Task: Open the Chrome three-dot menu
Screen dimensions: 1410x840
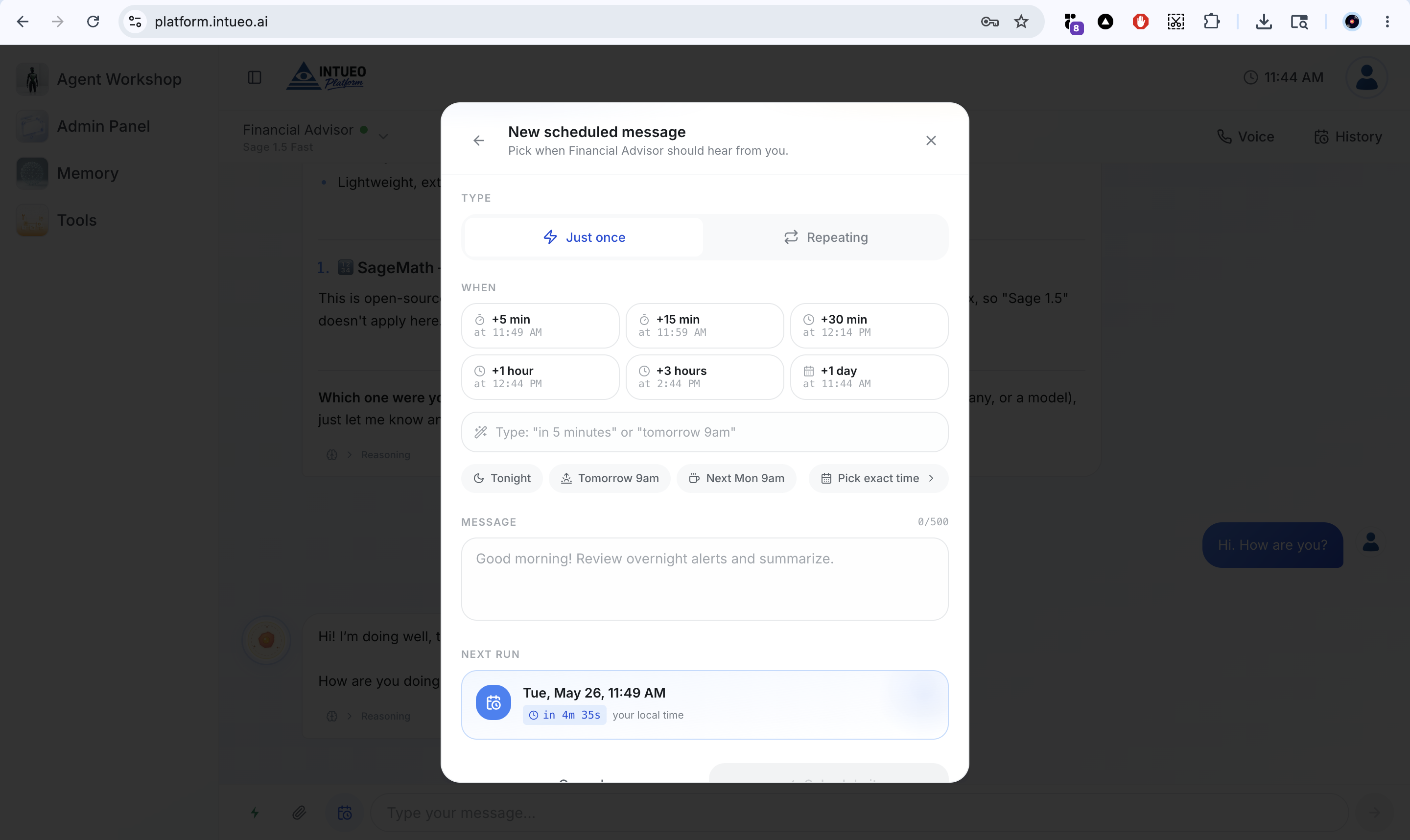Action: tap(1387, 22)
